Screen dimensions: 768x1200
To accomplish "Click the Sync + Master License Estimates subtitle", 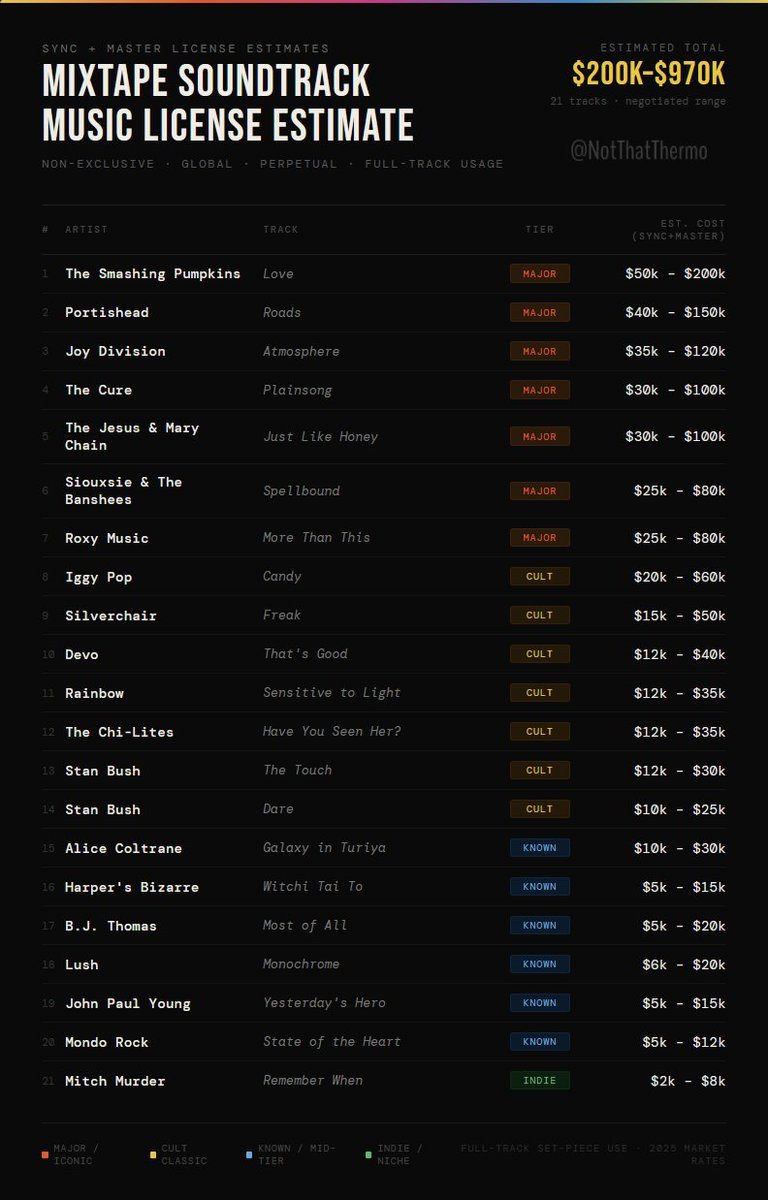I will pyautogui.click(x=186, y=48).
